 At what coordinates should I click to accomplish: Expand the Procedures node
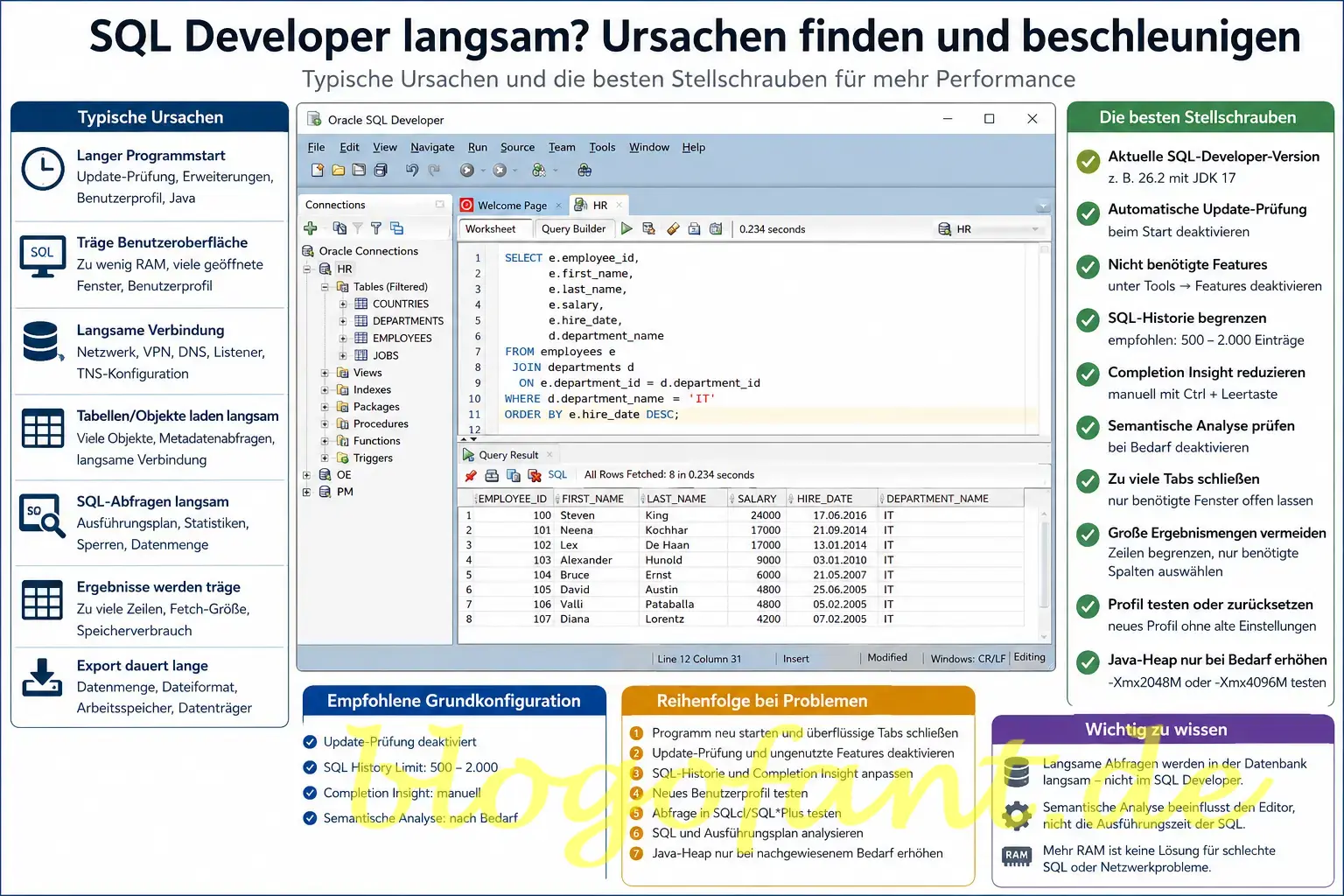325,424
